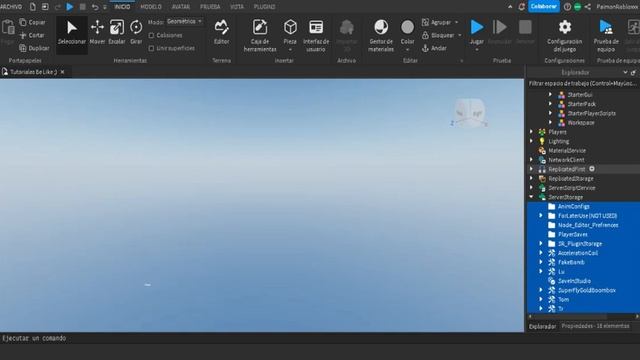Open the Modo Geométrico dropdown
The image size is (640, 360).
pos(184,21)
